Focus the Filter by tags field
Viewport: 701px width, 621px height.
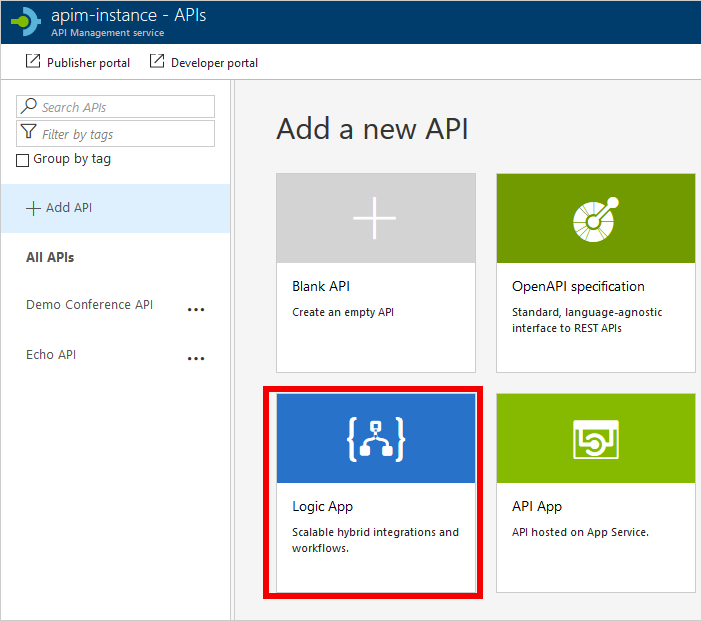coord(115,134)
